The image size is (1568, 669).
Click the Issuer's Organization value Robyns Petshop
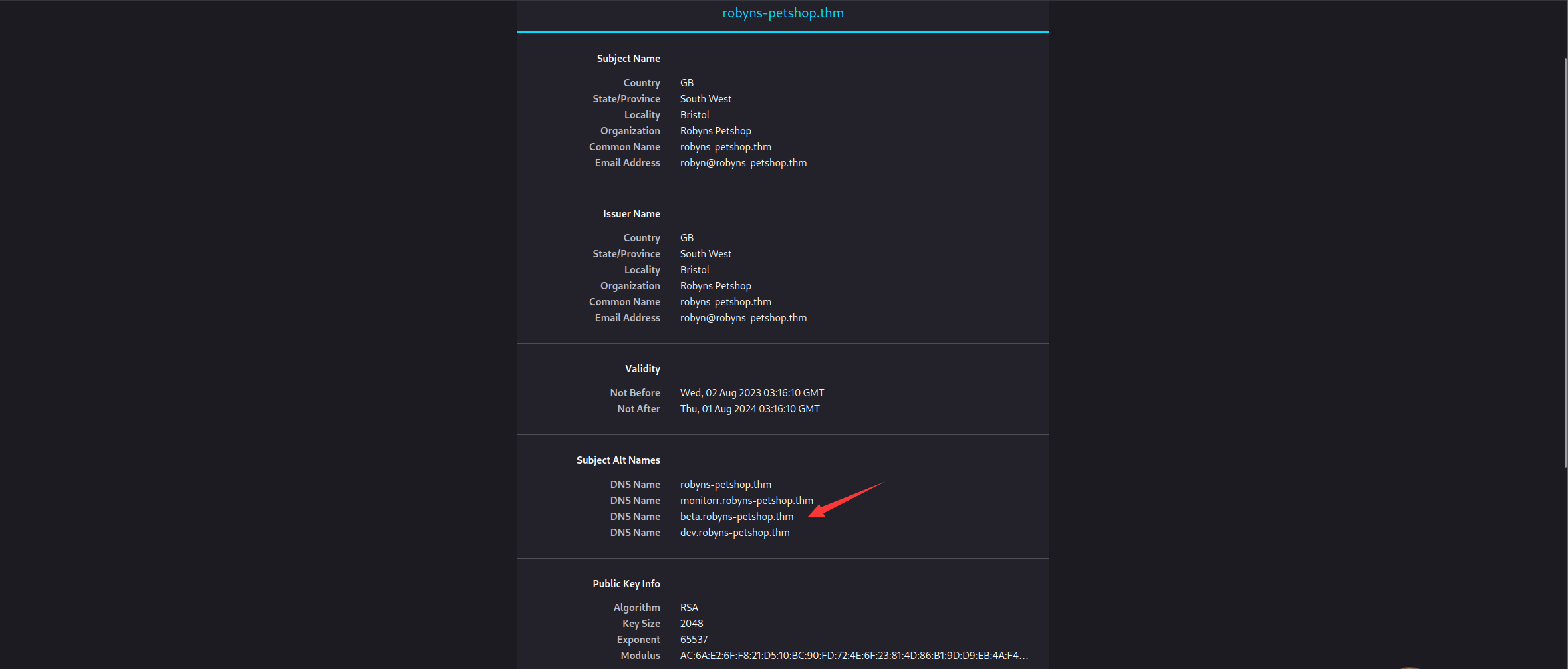(715, 286)
